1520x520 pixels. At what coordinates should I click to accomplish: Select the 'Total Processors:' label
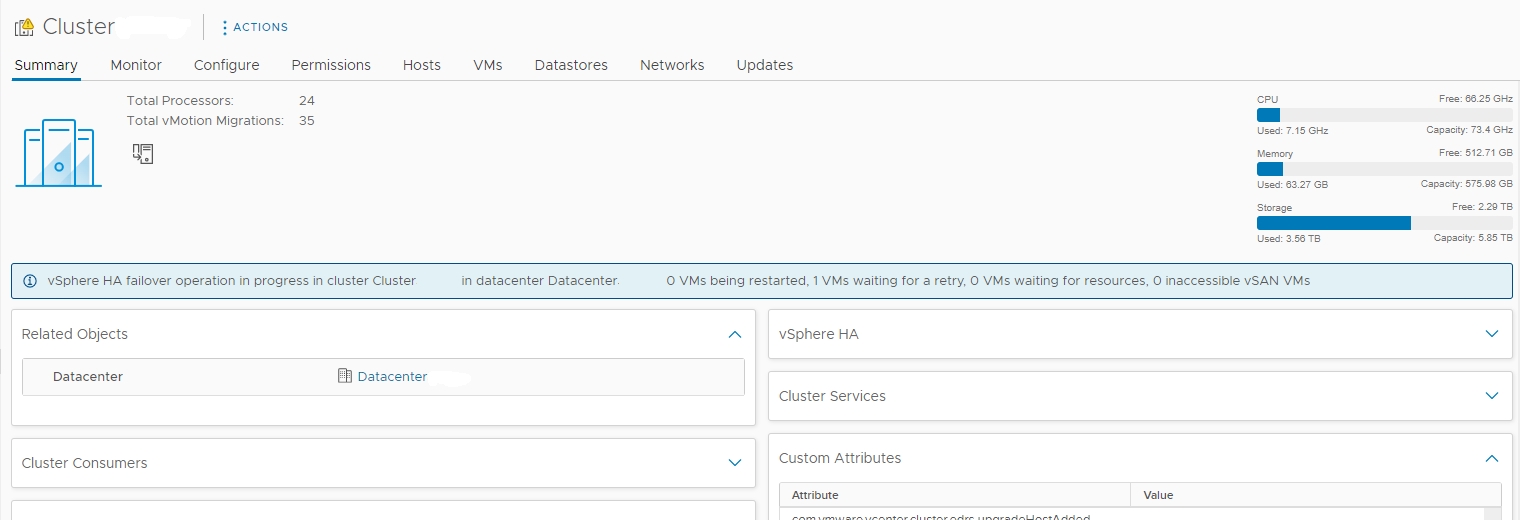[180, 101]
